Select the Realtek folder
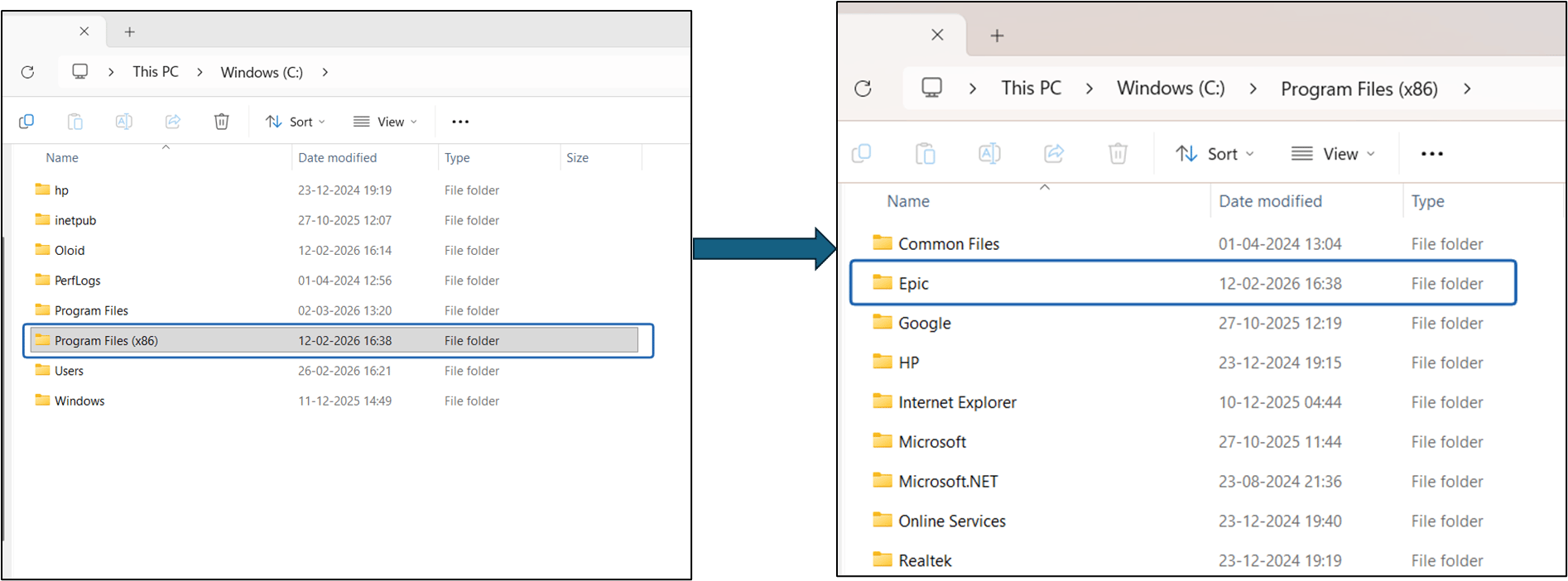The height and width of the screenshot is (581, 1568). pyautogui.click(x=1184, y=560)
